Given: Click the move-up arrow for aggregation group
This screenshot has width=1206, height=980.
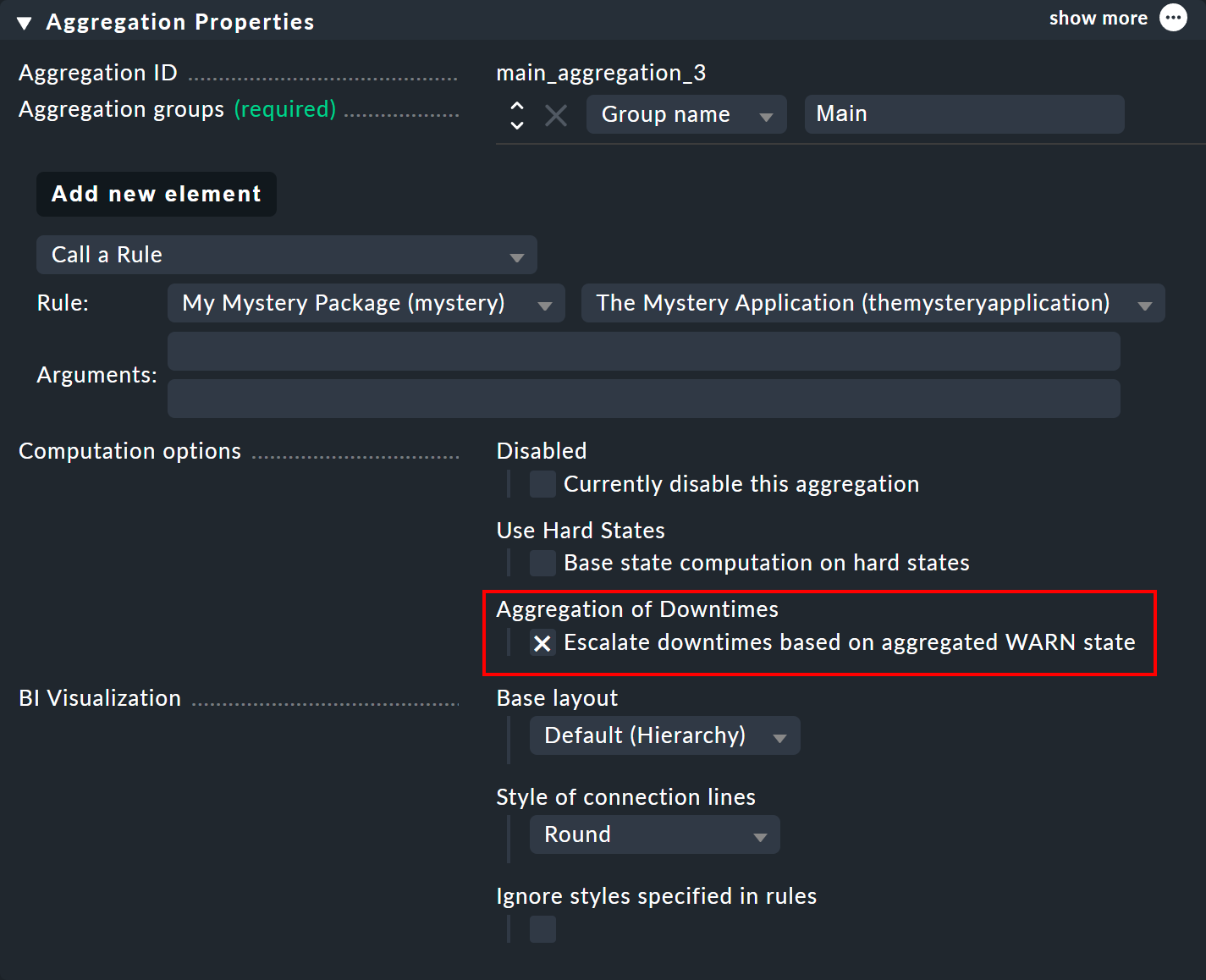Looking at the screenshot, I should [x=517, y=106].
